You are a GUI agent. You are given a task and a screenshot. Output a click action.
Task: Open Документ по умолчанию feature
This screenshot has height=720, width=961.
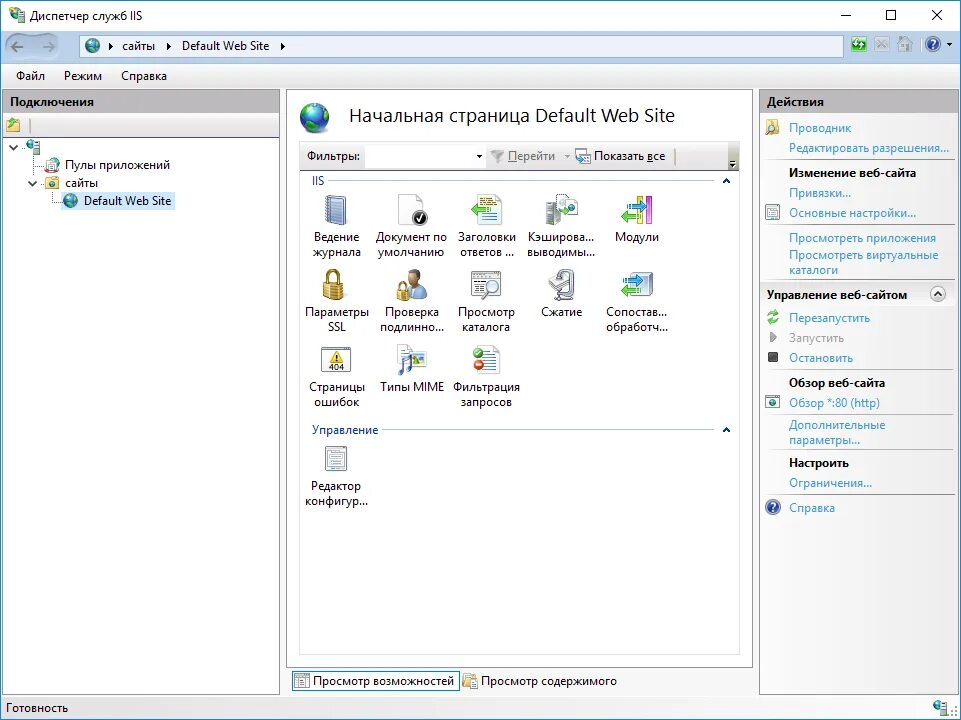[x=411, y=210]
